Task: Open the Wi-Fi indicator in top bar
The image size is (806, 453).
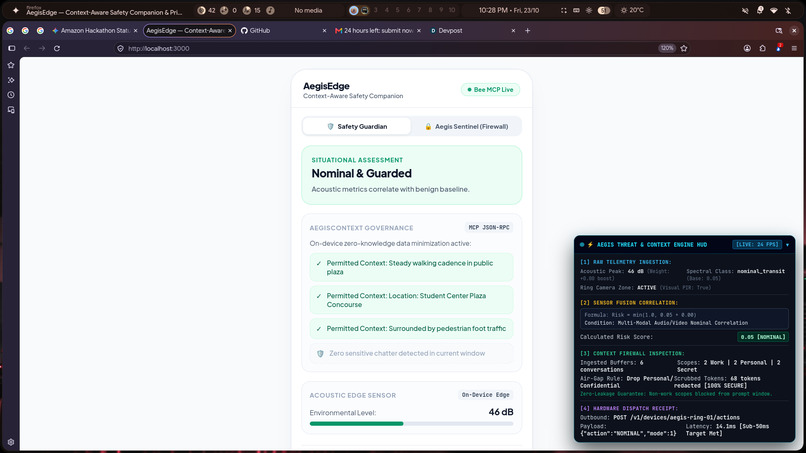Action: coord(774,10)
